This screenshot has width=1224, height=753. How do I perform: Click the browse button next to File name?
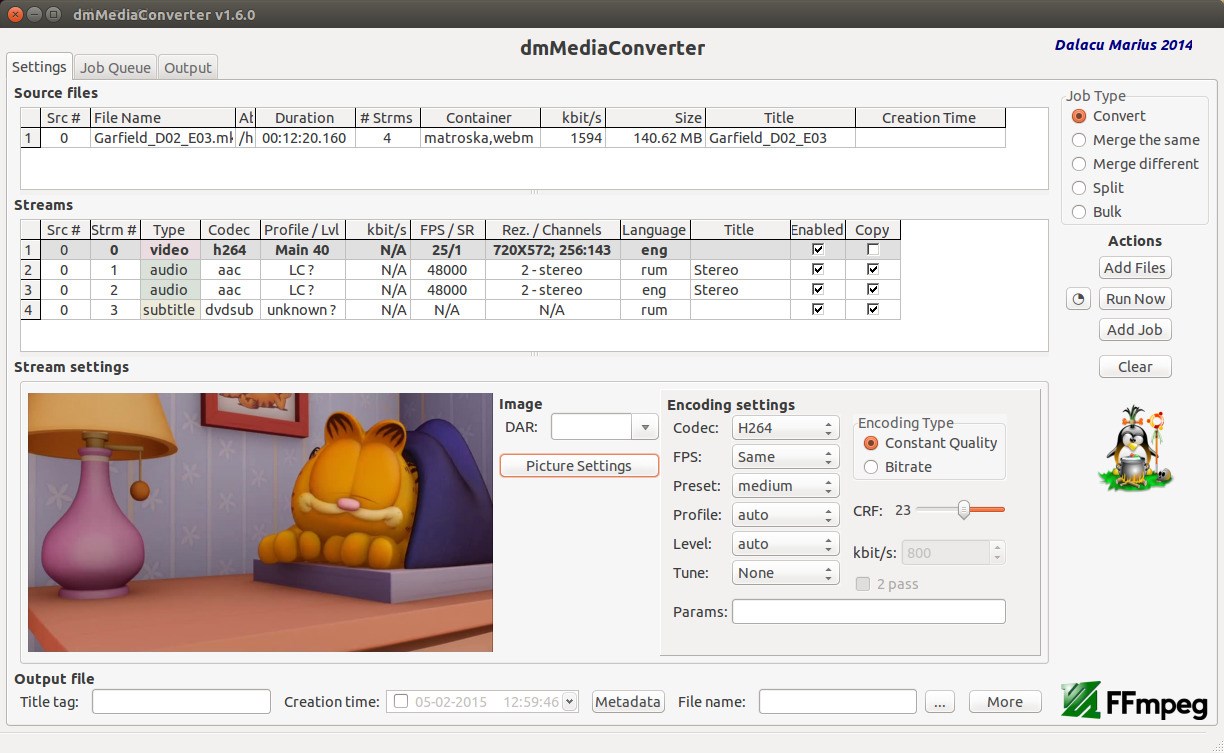point(939,702)
